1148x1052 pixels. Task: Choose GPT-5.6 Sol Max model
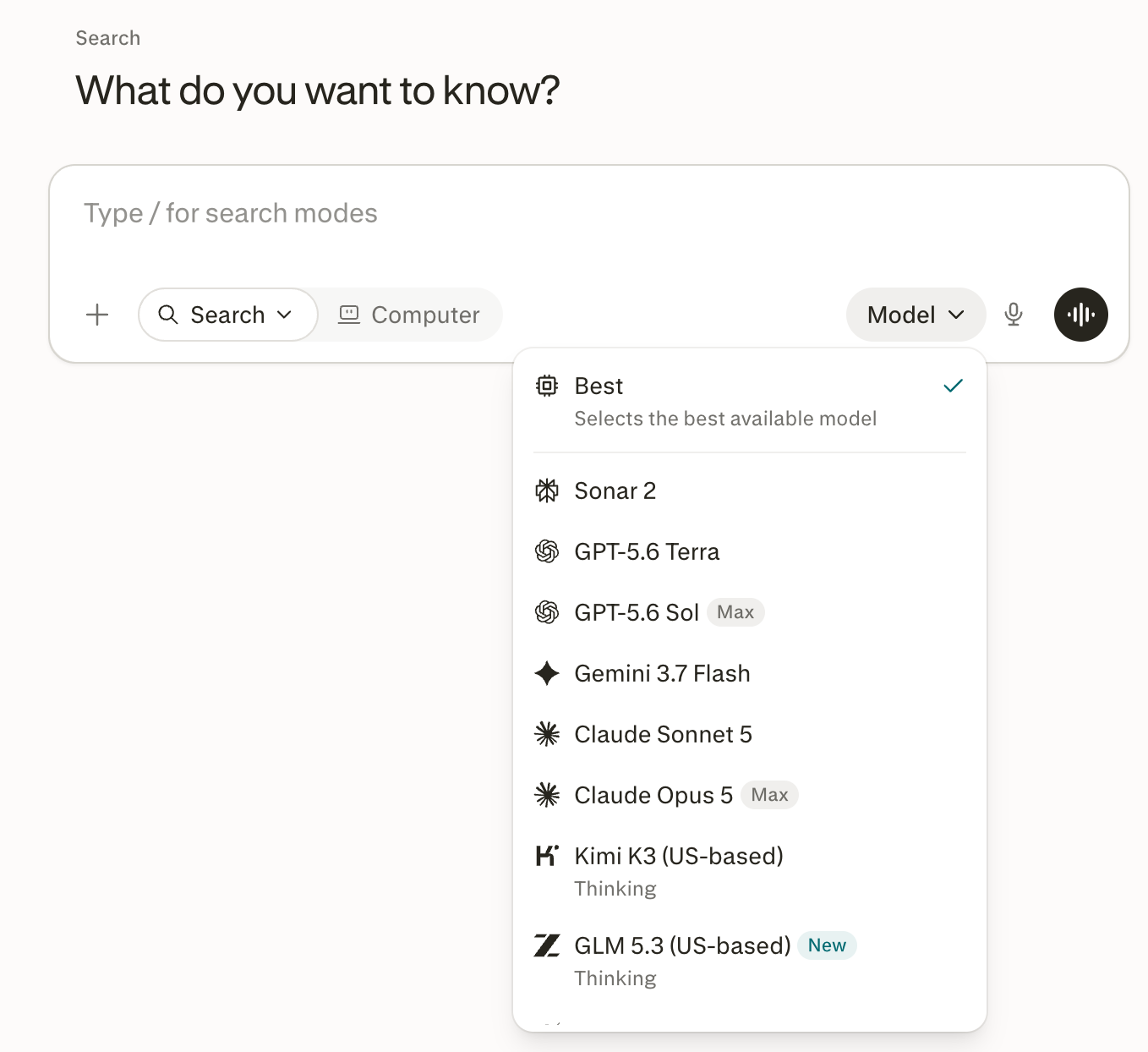(749, 612)
